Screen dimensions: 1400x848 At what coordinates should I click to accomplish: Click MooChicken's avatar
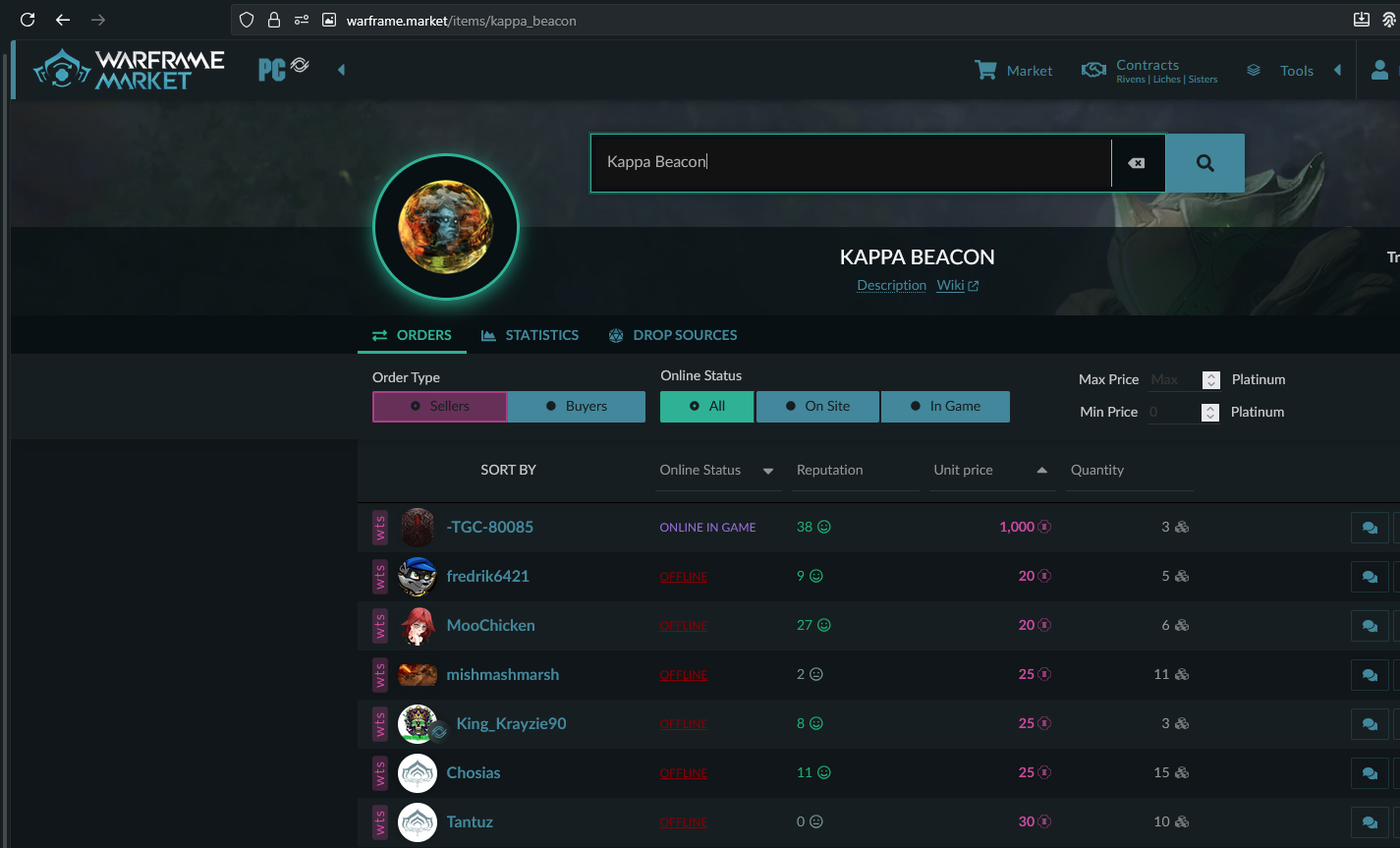click(418, 626)
